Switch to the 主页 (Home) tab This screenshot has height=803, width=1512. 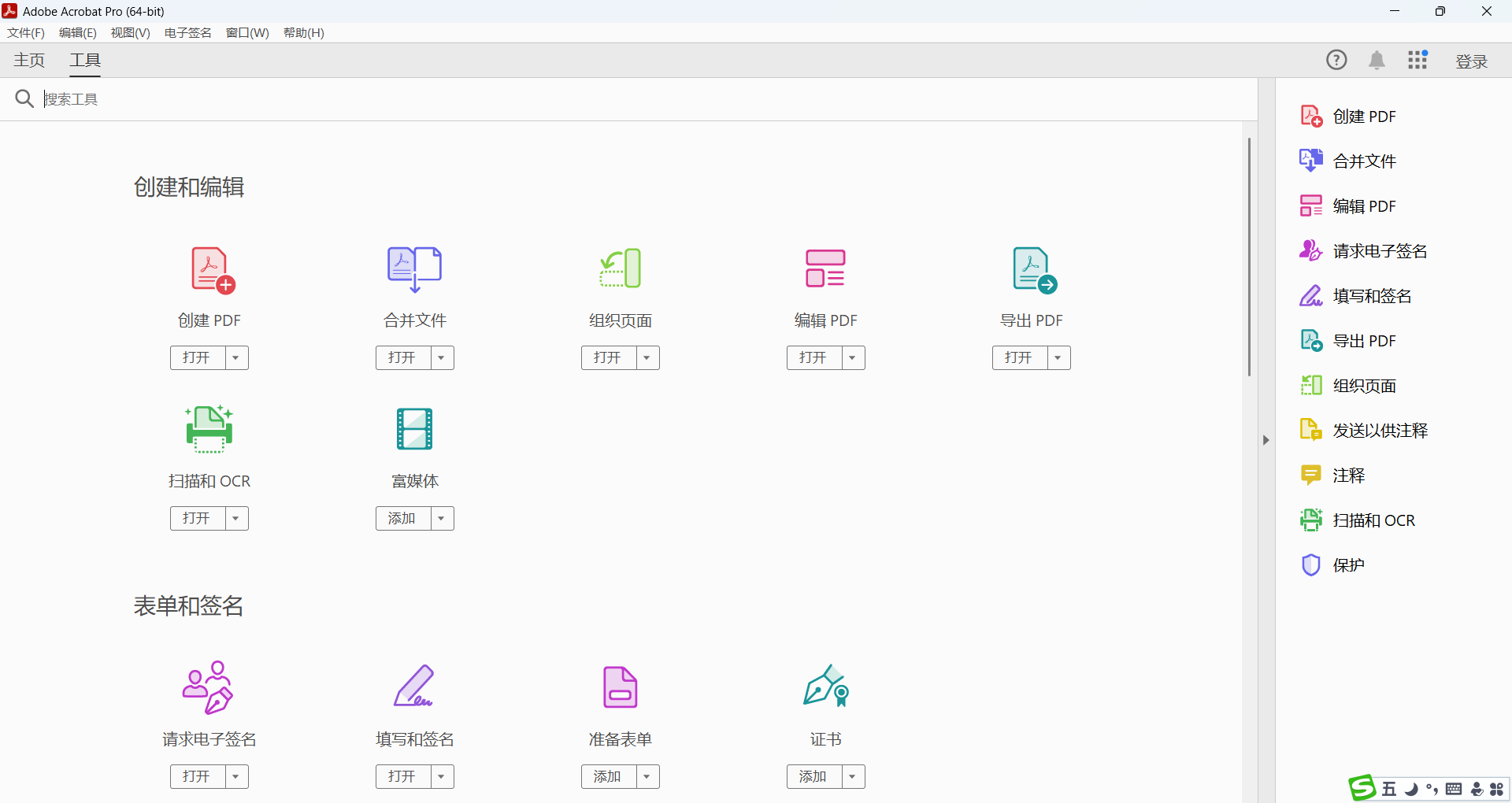(29, 61)
